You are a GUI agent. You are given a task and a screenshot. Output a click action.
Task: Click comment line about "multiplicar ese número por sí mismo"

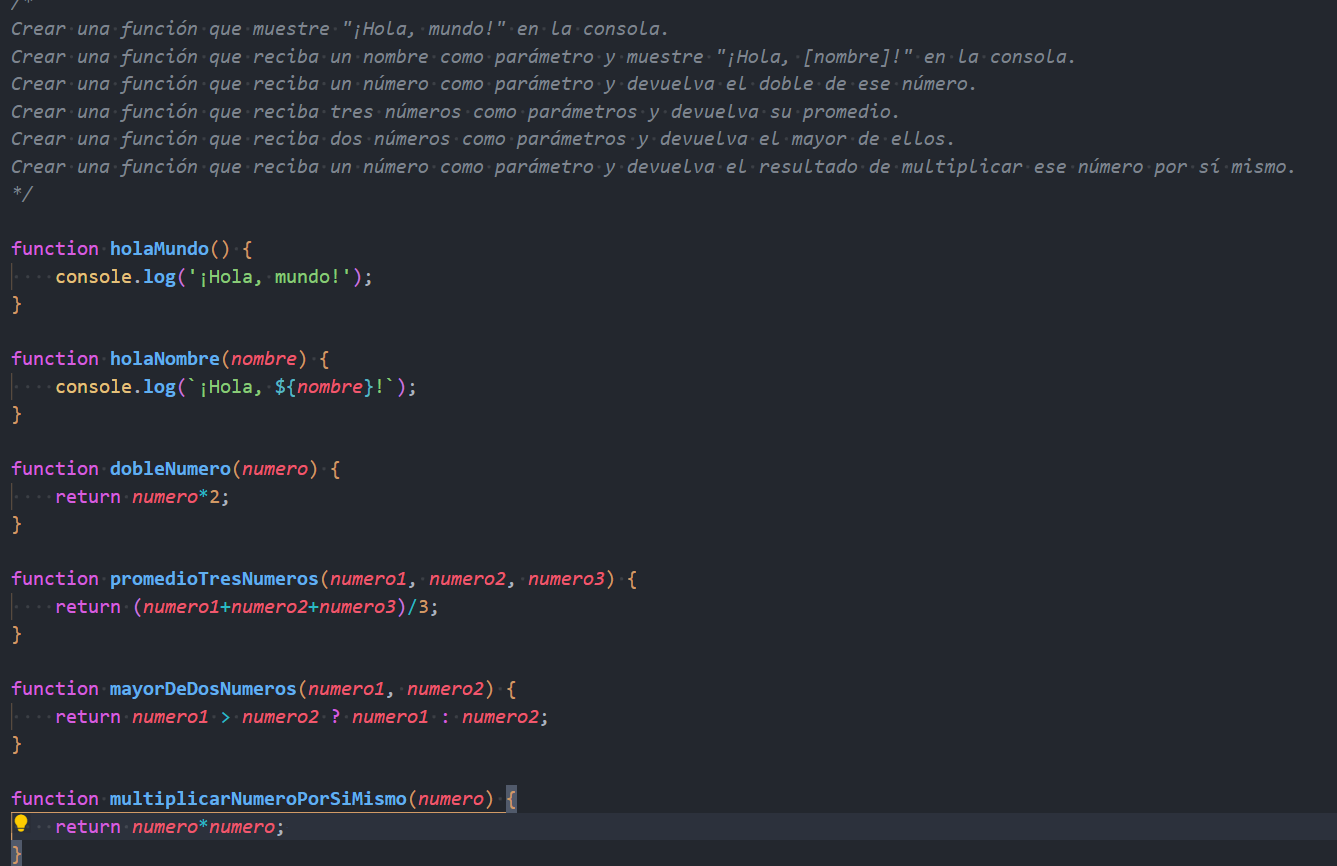pyautogui.click(x=653, y=167)
